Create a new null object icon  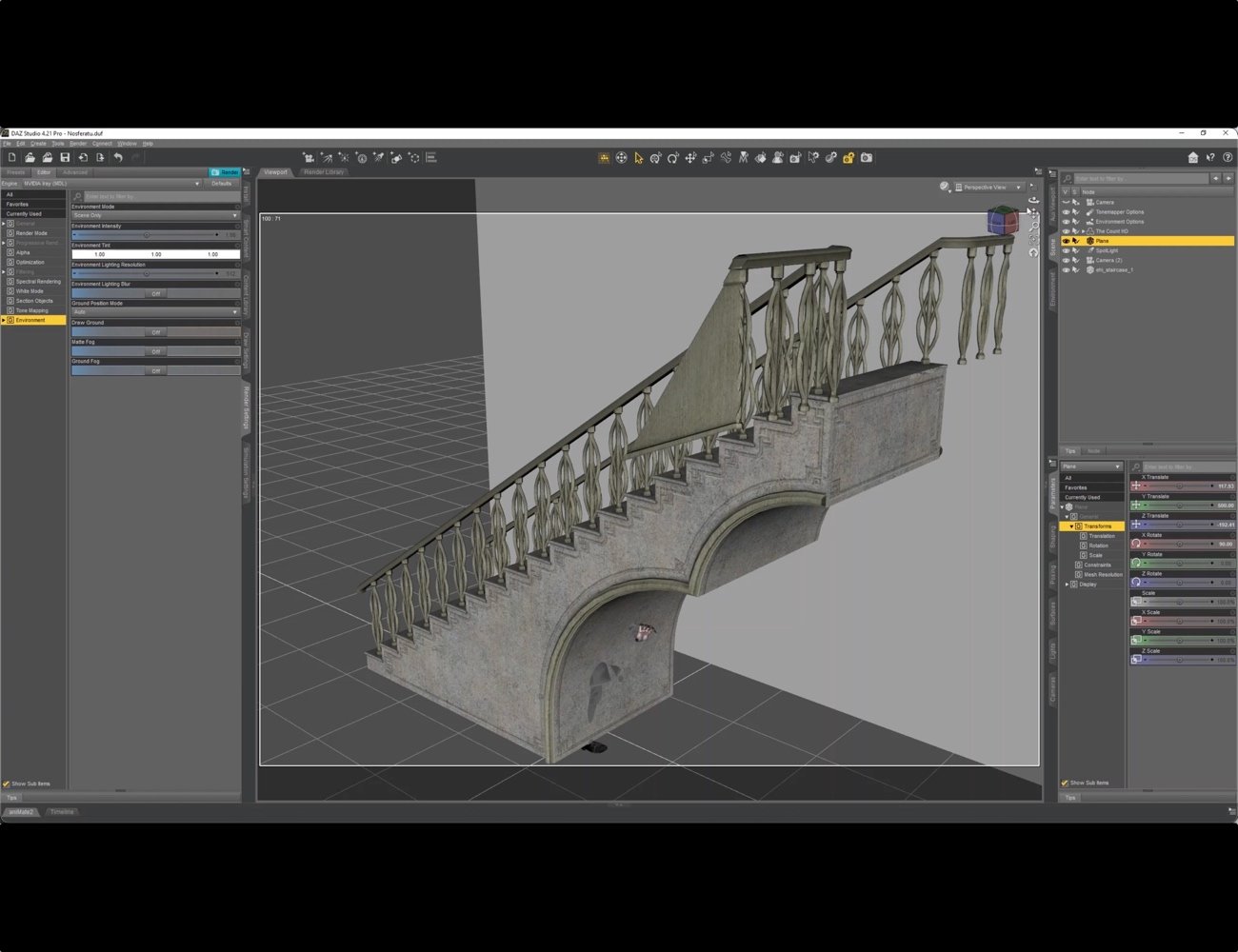[x=414, y=158]
